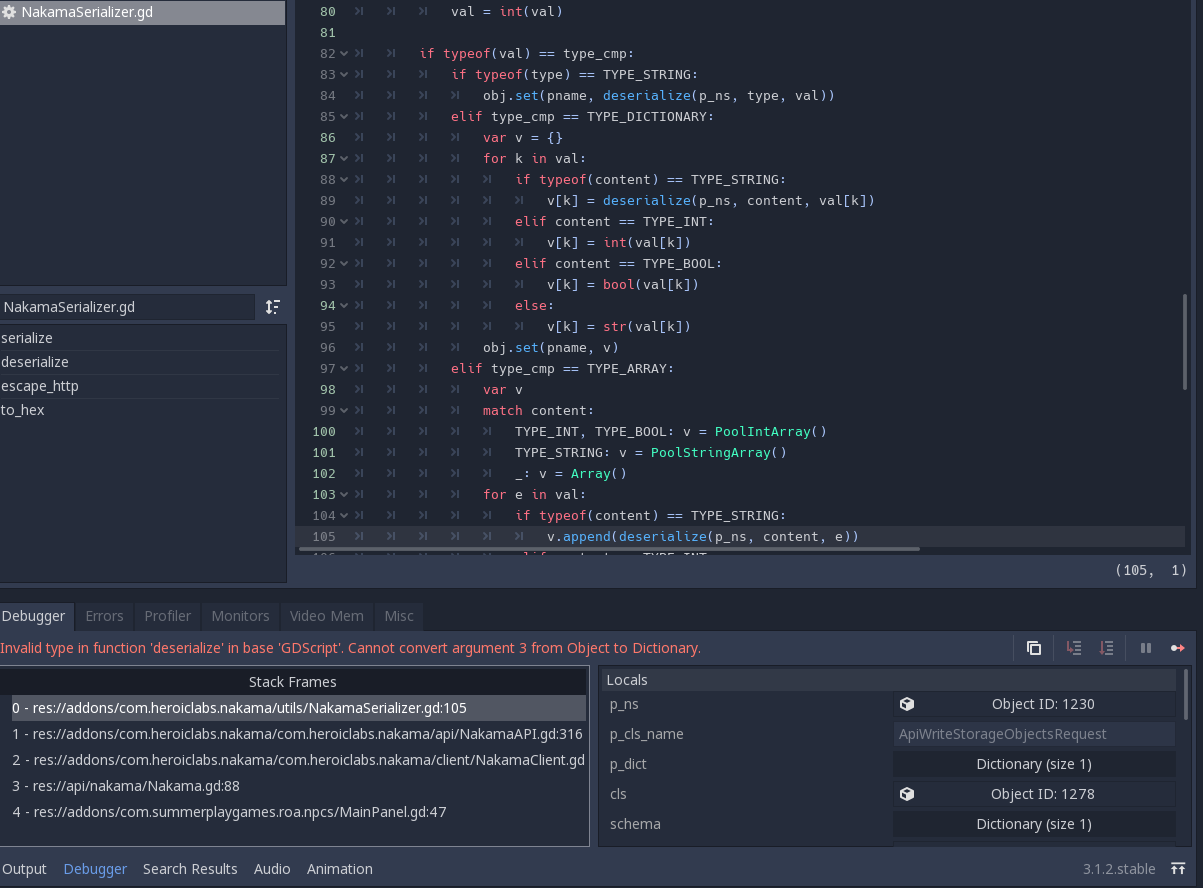Click the 3.1.2.stable version label

pyautogui.click(x=1119, y=869)
